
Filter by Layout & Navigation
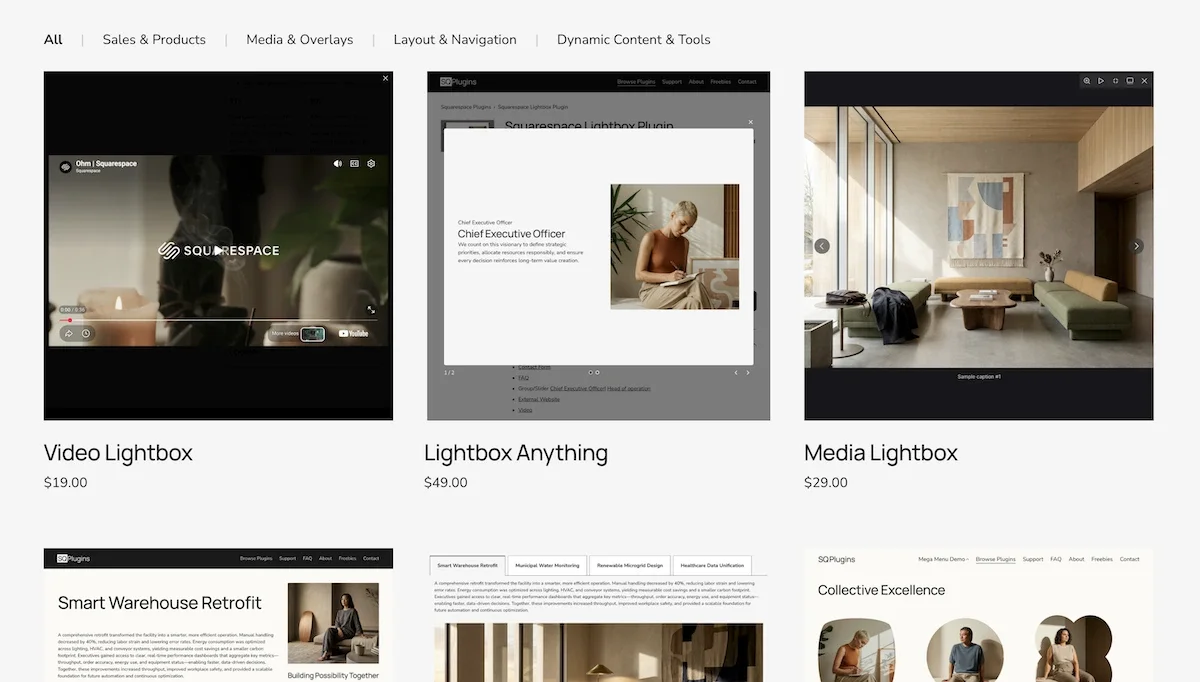(455, 40)
